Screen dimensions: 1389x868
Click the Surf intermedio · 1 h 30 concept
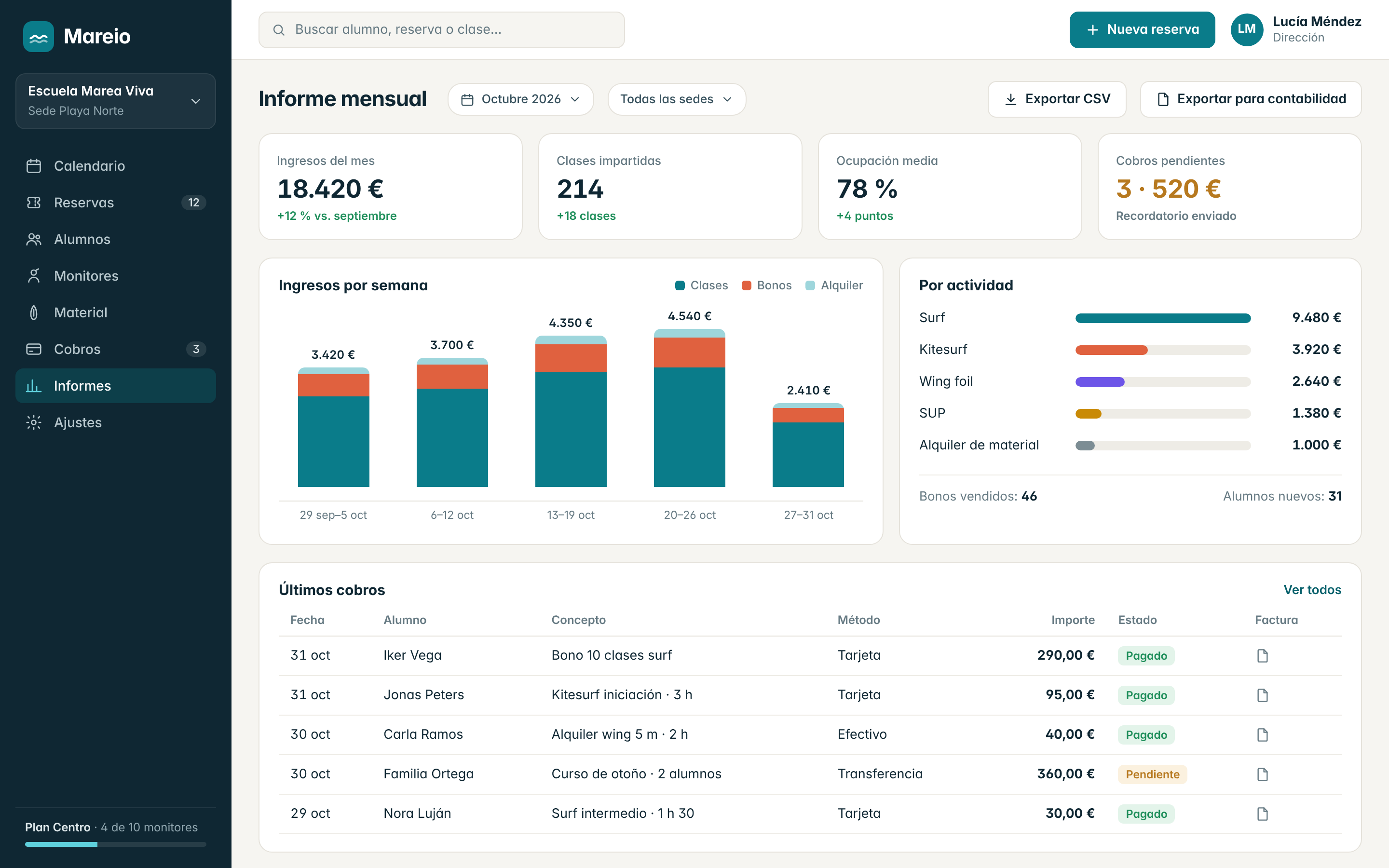623,814
